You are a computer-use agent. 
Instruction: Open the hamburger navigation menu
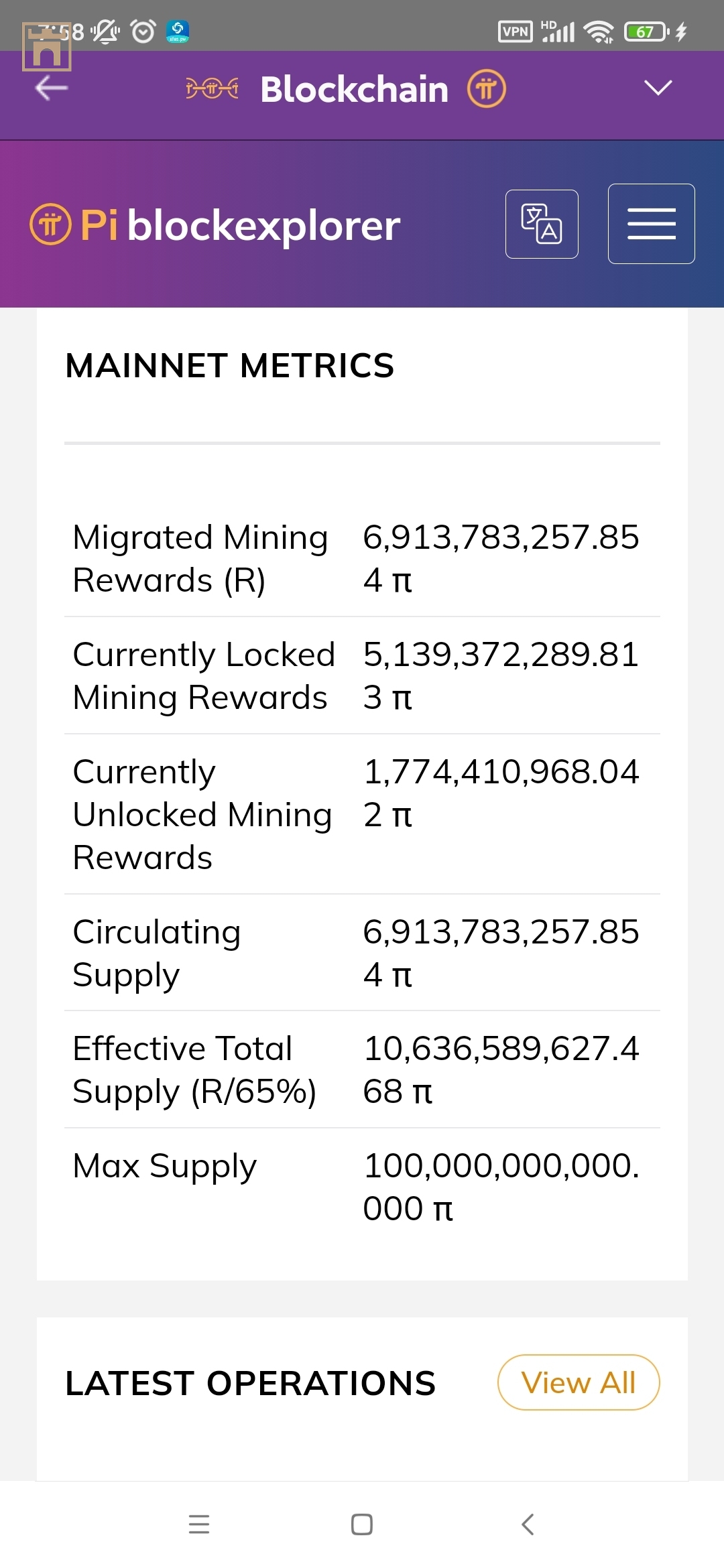click(651, 224)
